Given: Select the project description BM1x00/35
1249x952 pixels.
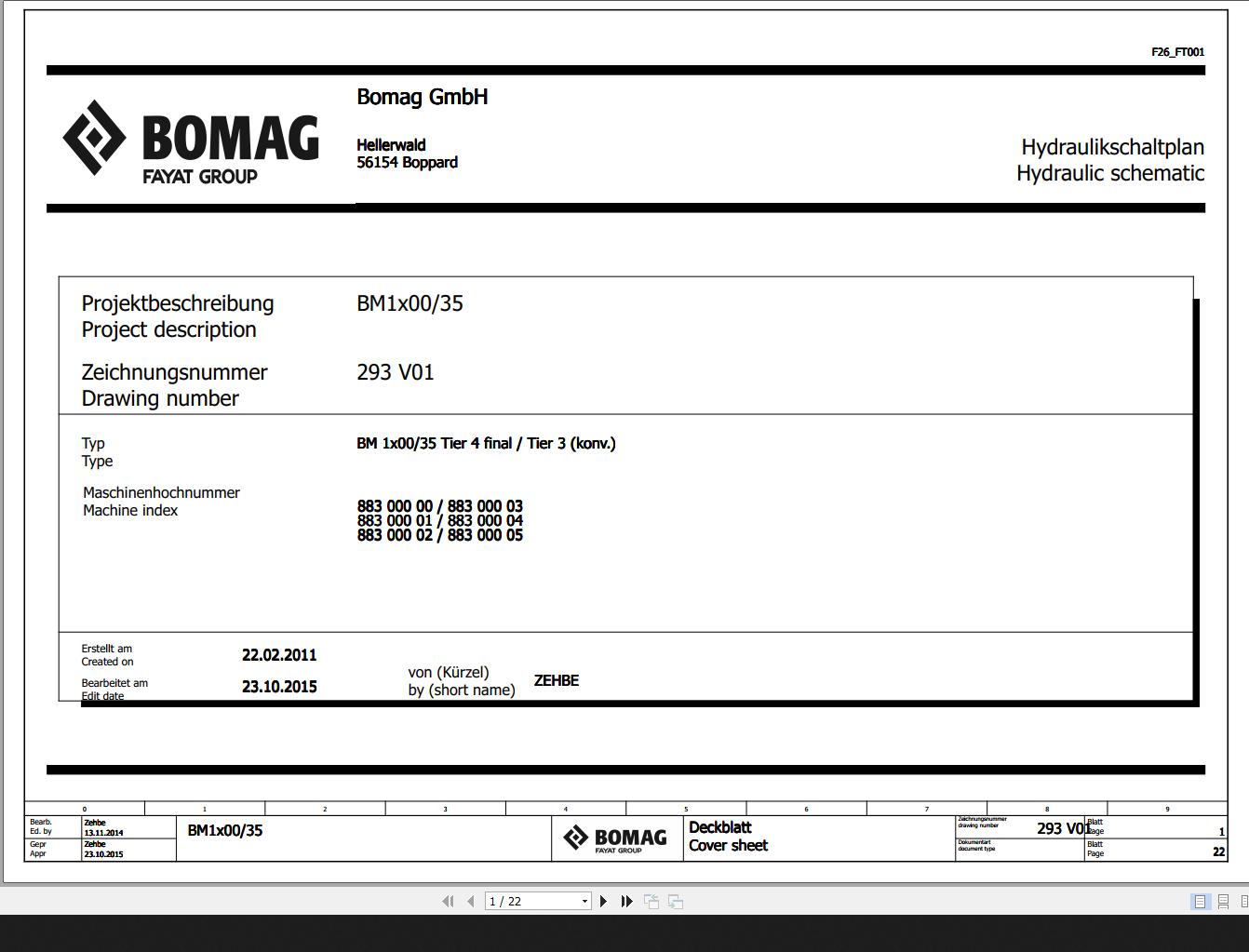Looking at the screenshot, I should pyautogui.click(x=411, y=303).
